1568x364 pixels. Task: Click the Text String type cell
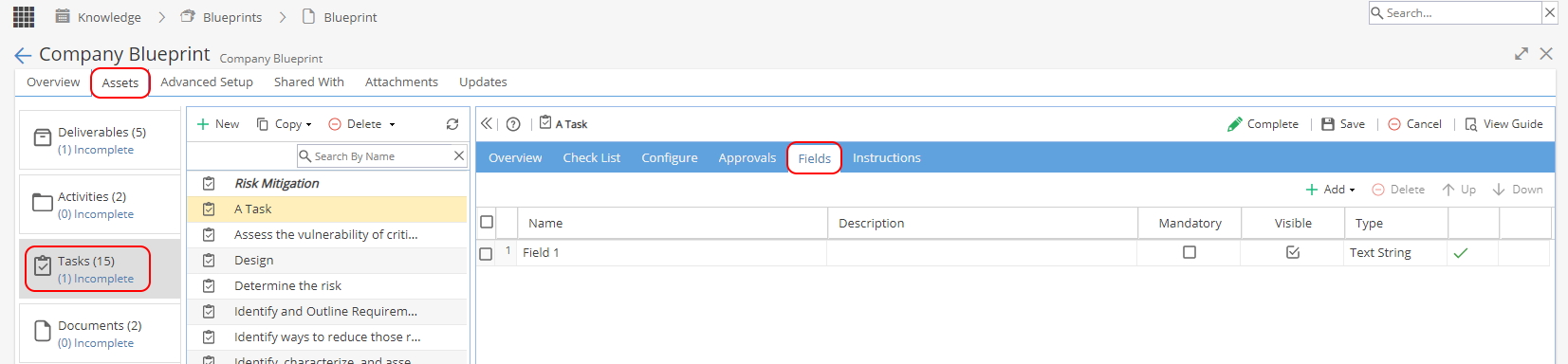[x=1395, y=253]
